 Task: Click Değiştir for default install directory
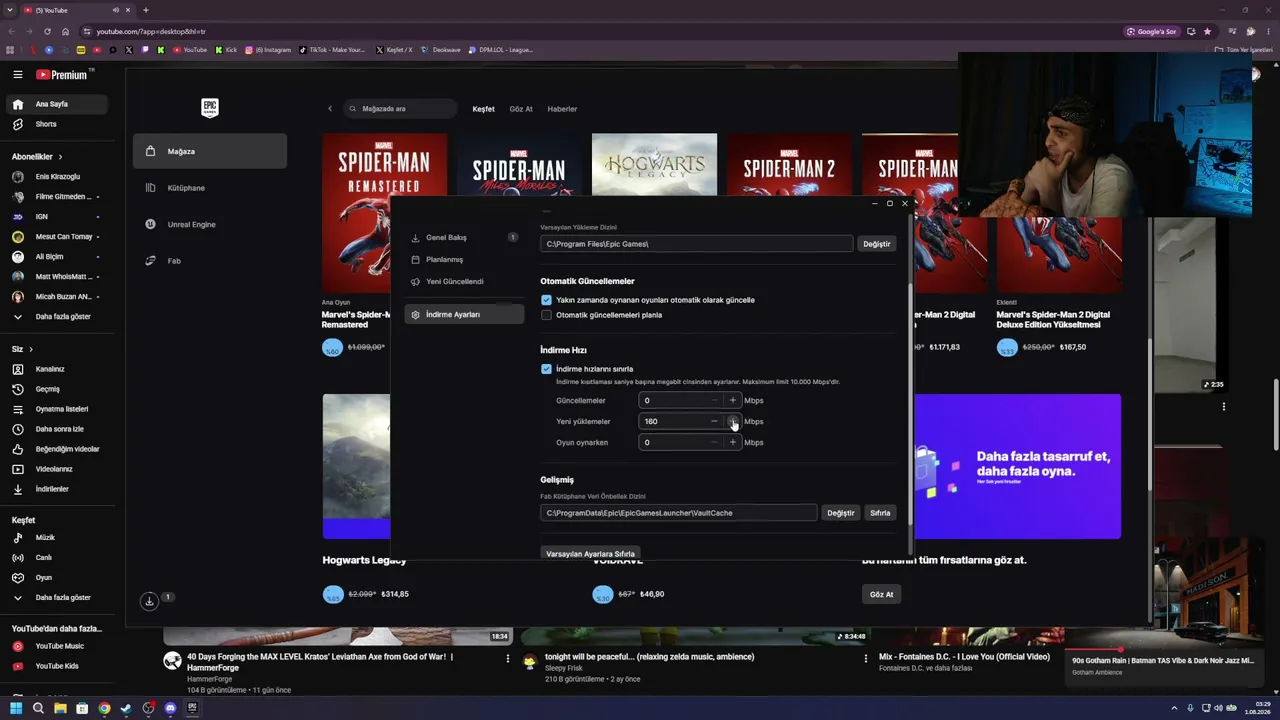coord(876,244)
